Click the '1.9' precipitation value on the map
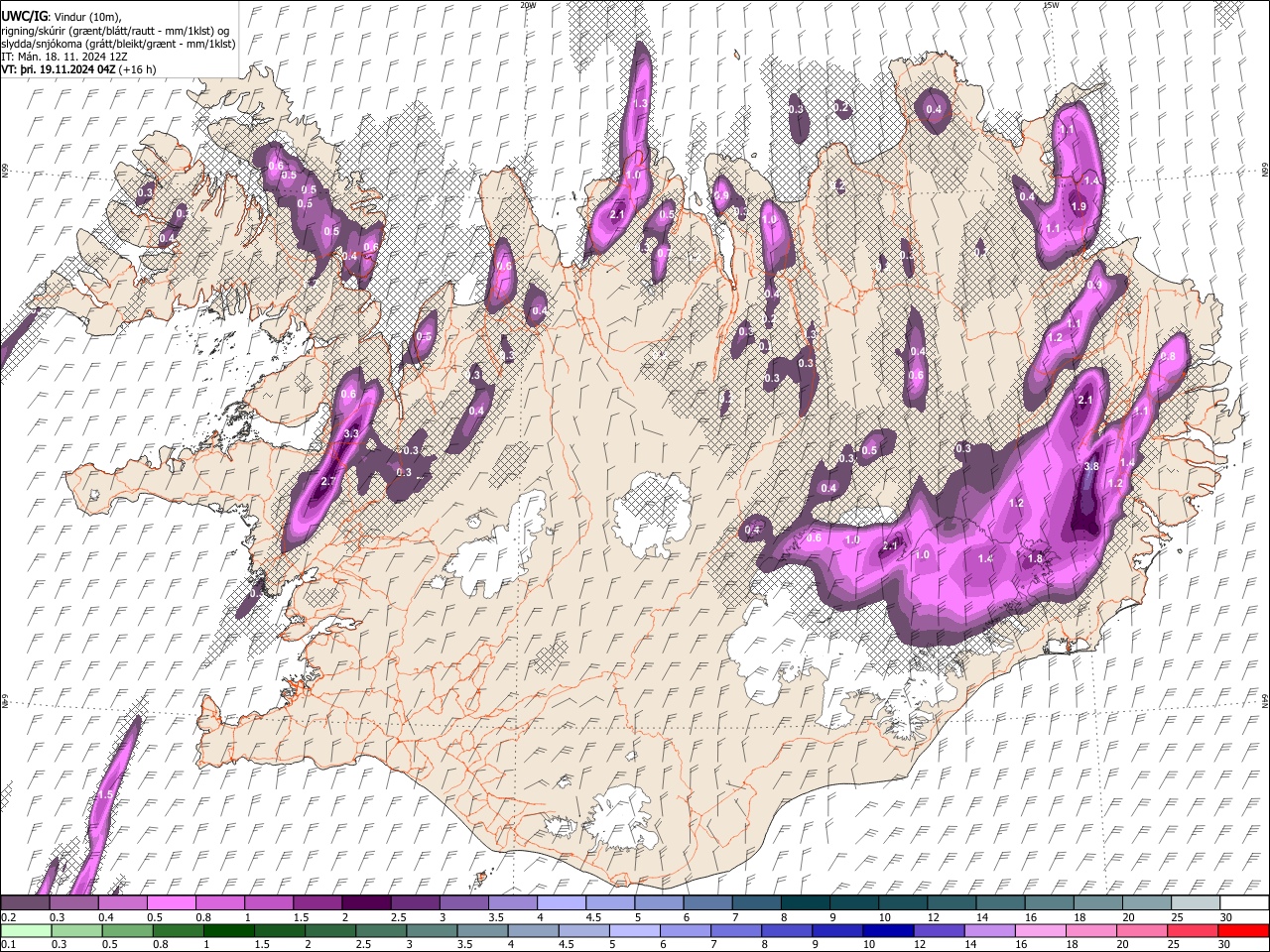 click(x=1079, y=206)
